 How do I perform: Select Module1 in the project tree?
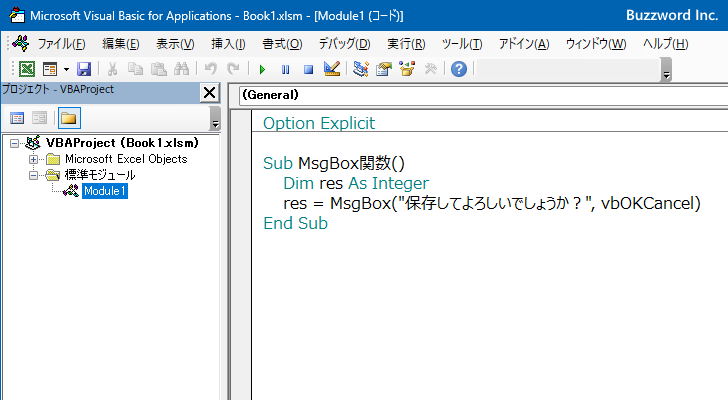pyautogui.click(x=105, y=191)
